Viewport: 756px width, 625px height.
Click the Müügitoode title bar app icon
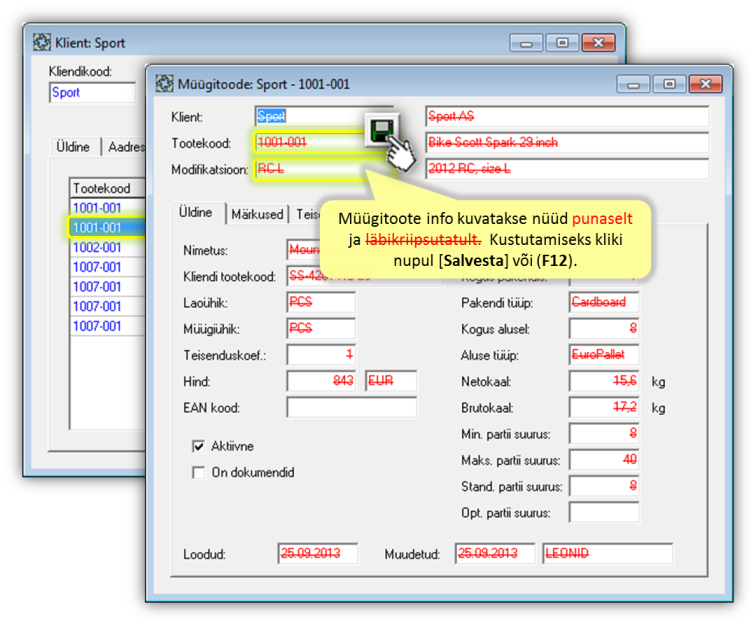tap(165, 84)
